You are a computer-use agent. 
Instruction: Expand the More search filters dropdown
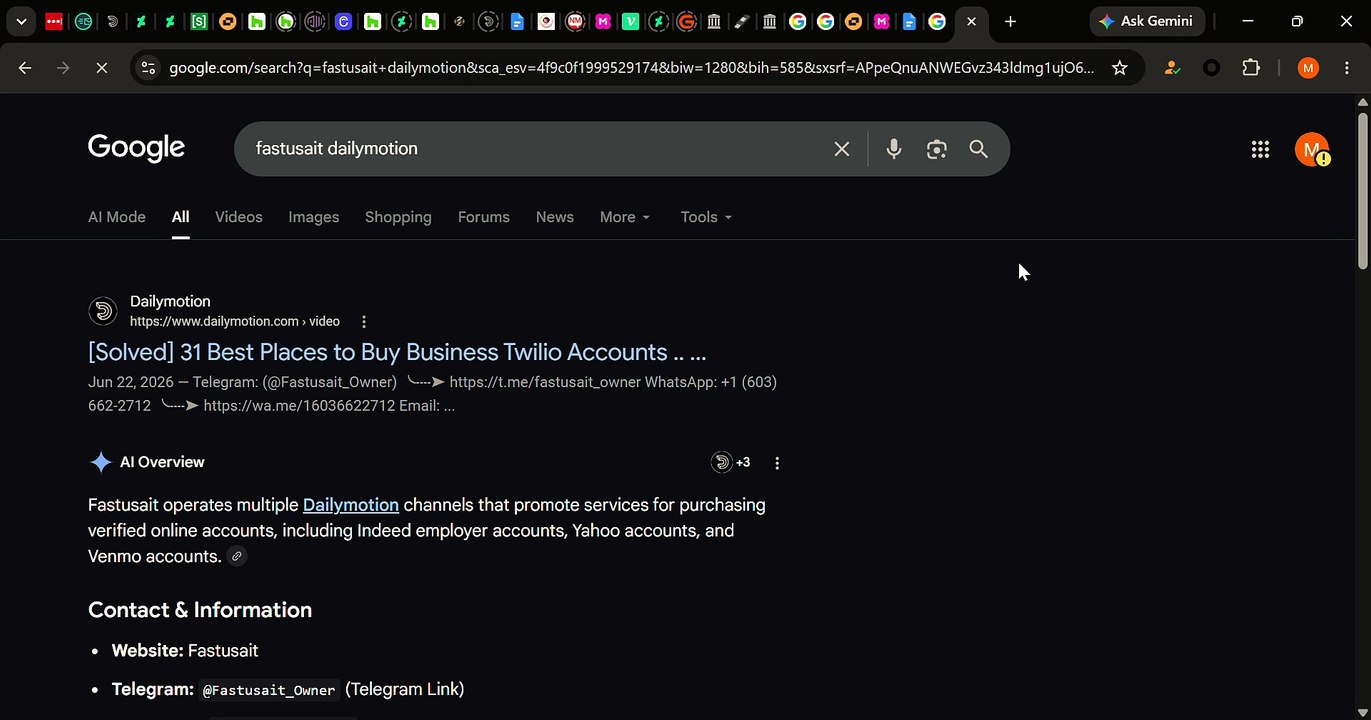tap(625, 217)
